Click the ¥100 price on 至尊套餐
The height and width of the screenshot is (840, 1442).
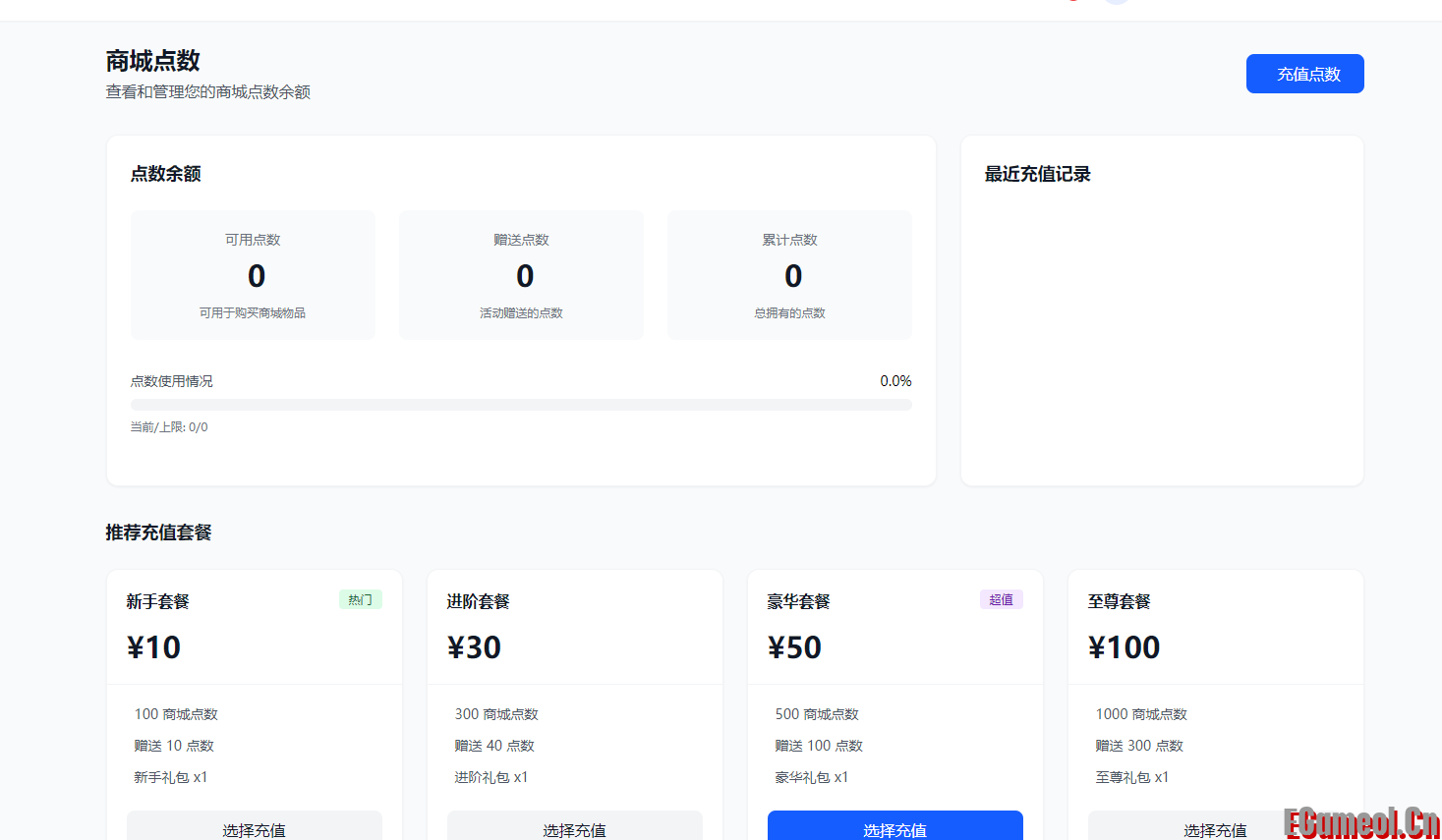pos(1125,646)
